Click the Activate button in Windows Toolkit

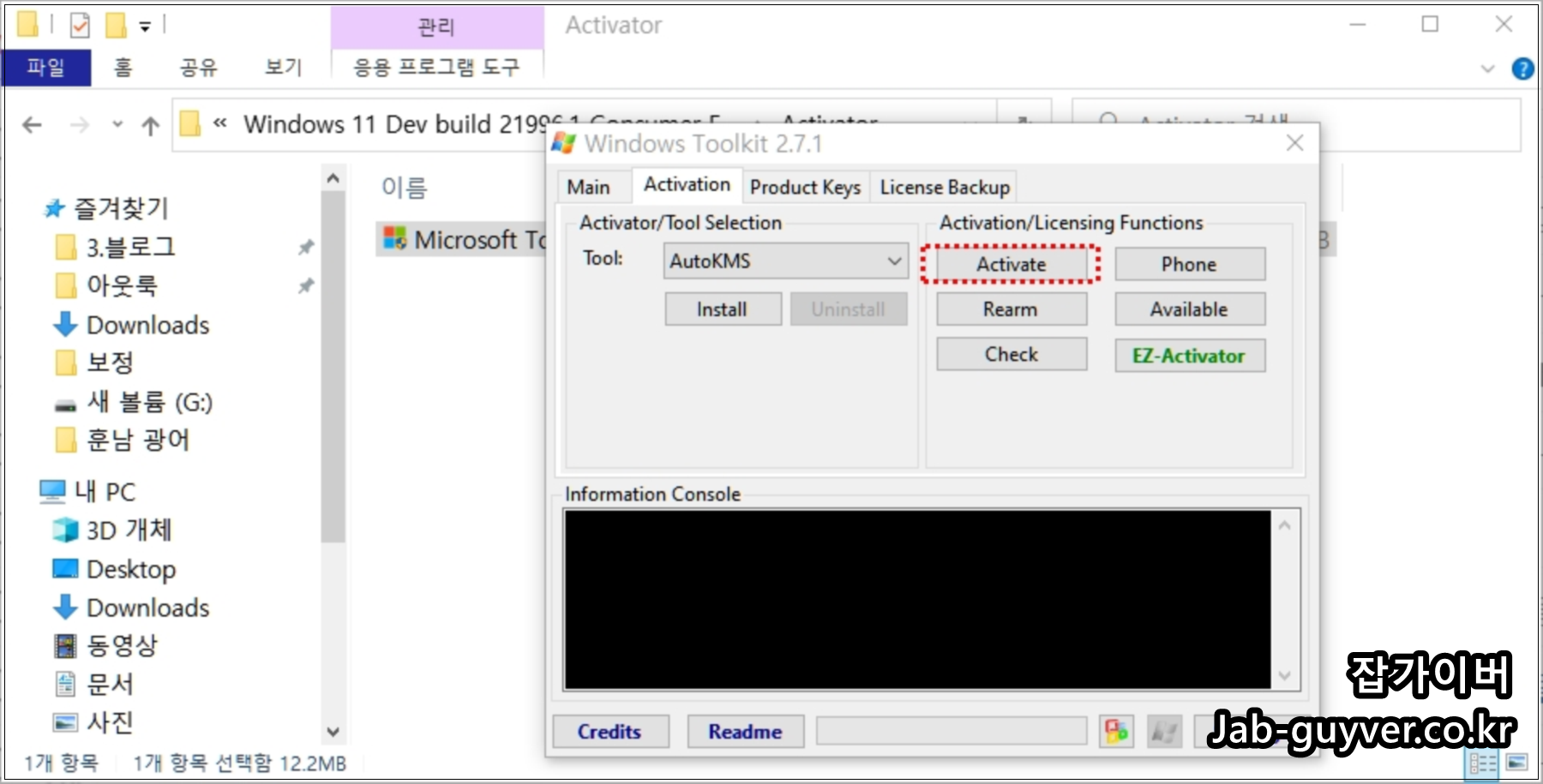coord(1011,264)
